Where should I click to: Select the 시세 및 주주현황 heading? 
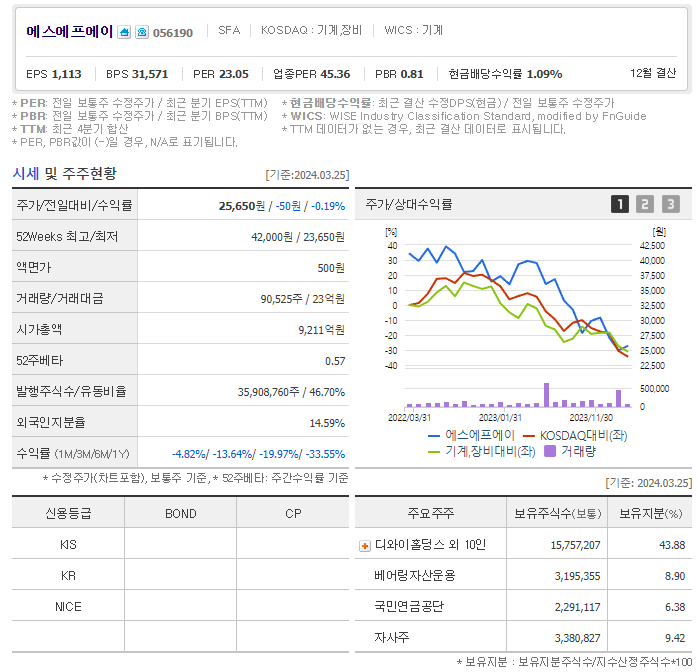(x=65, y=173)
